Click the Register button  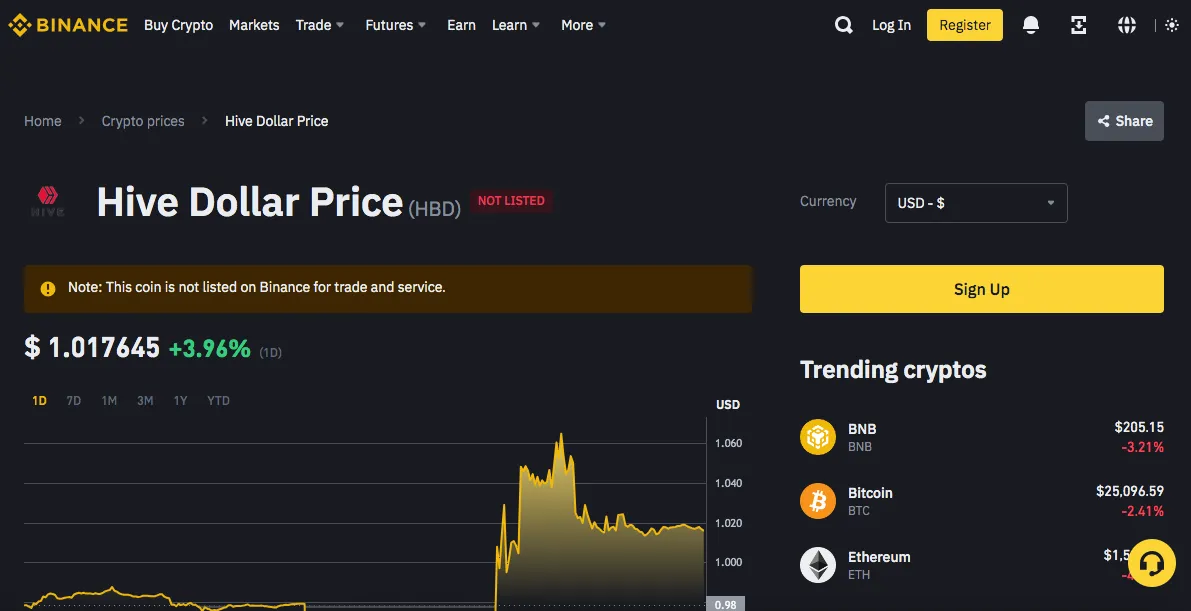(965, 25)
